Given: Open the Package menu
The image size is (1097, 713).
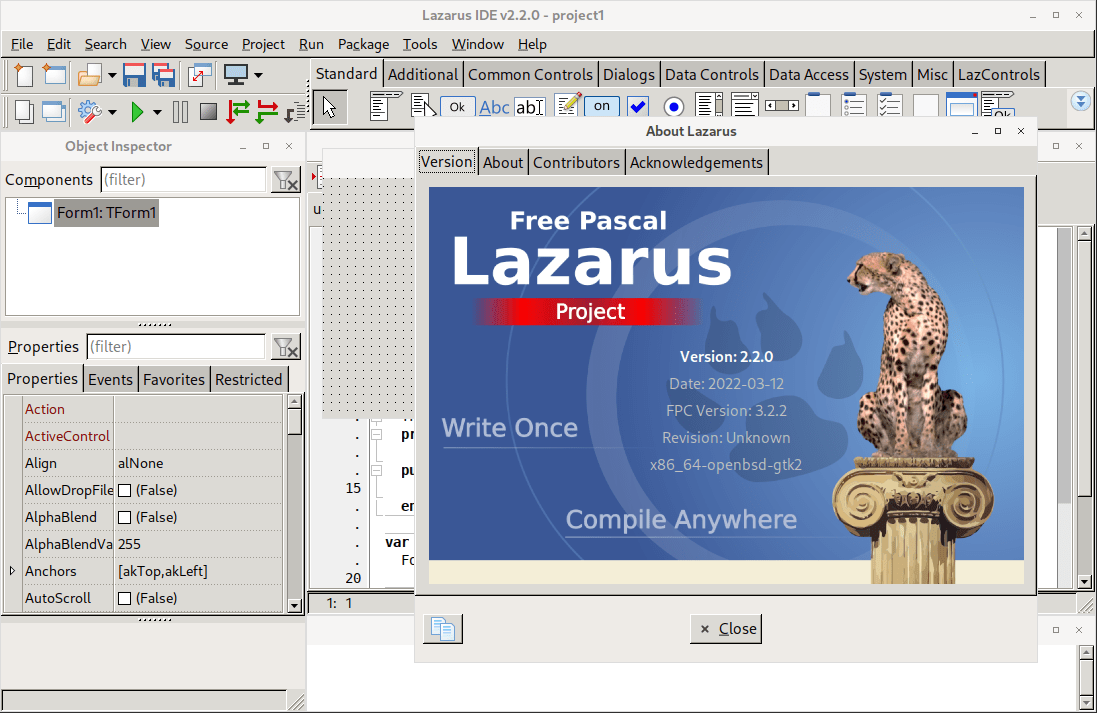Looking at the screenshot, I should 363,44.
